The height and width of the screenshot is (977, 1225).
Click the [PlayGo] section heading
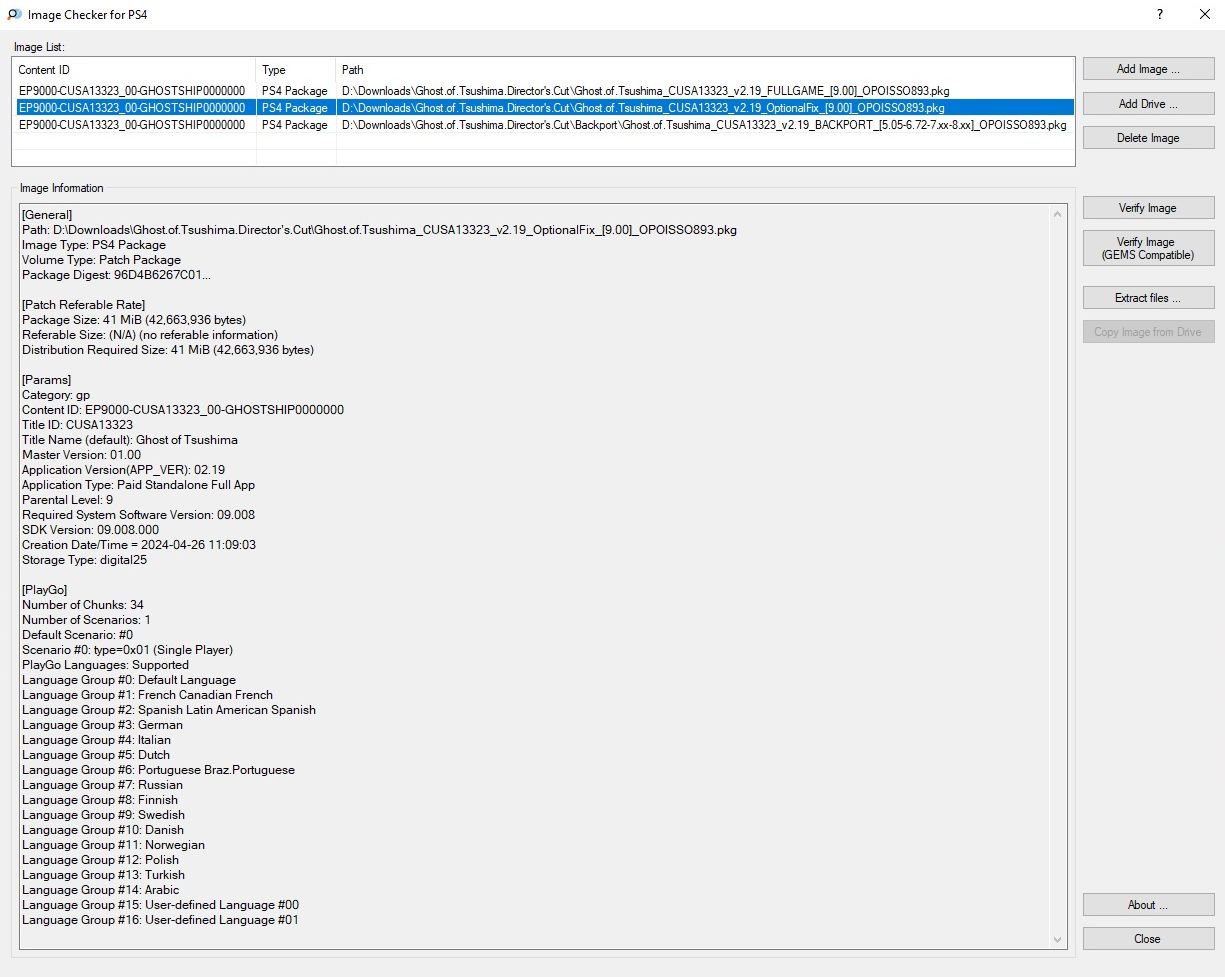coord(45,590)
